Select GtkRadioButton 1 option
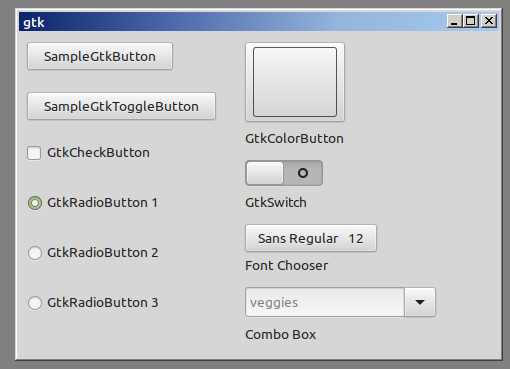The width and height of the screenshot is (510, 369). click(35, 203)
